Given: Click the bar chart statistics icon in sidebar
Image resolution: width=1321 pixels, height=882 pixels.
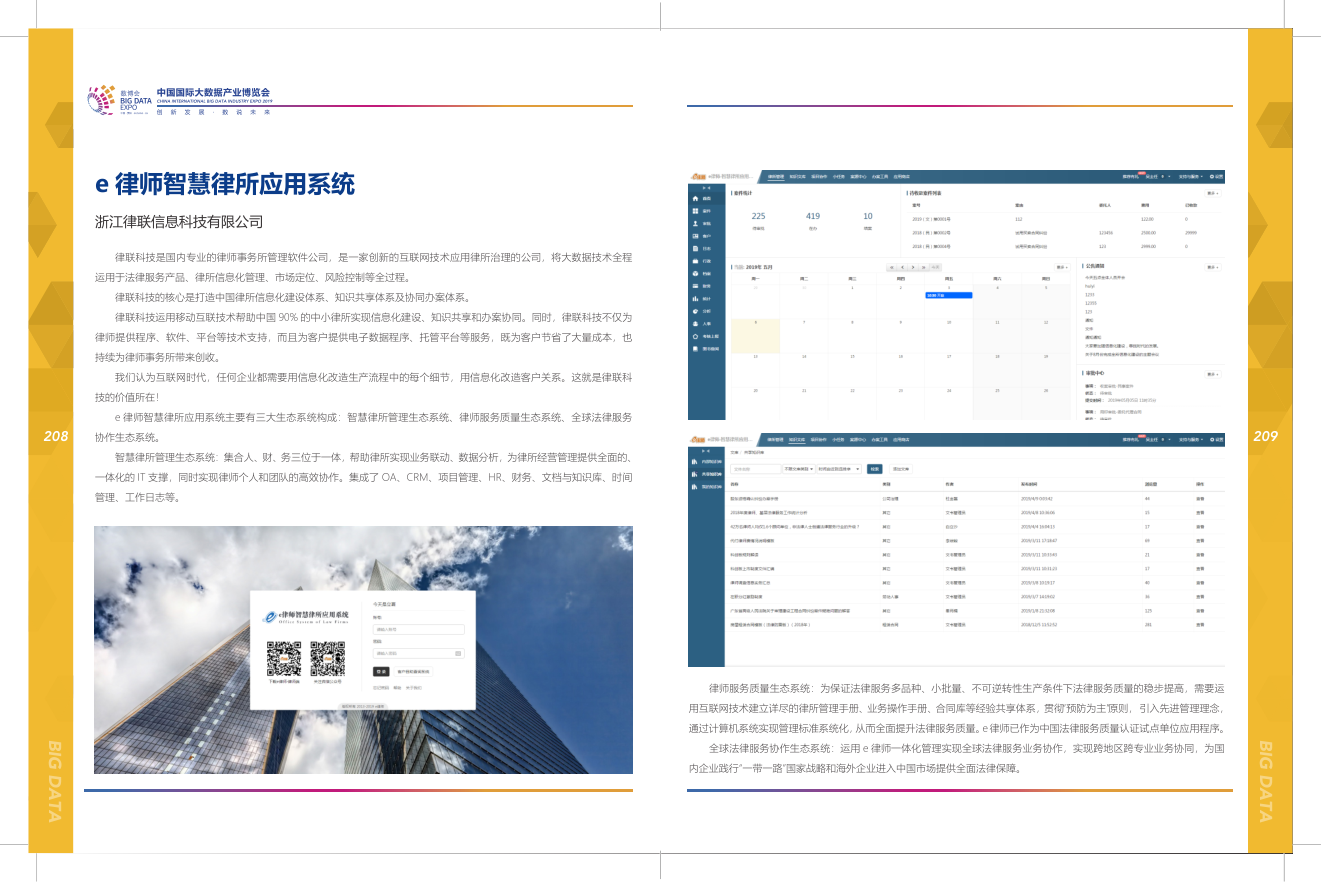Looking at the screenshot, I should pos(695,298).
